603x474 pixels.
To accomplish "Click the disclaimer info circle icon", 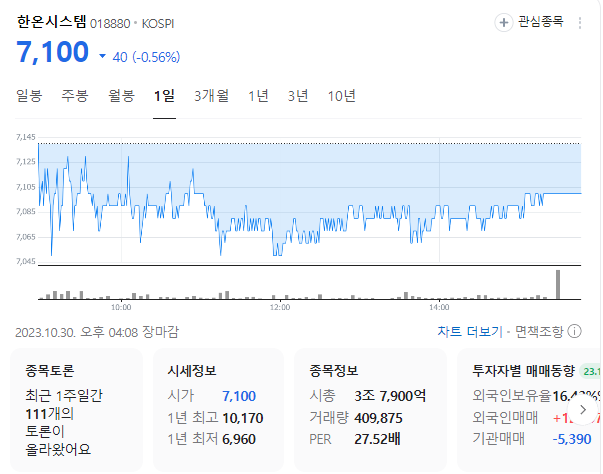I will pos(575,331).
